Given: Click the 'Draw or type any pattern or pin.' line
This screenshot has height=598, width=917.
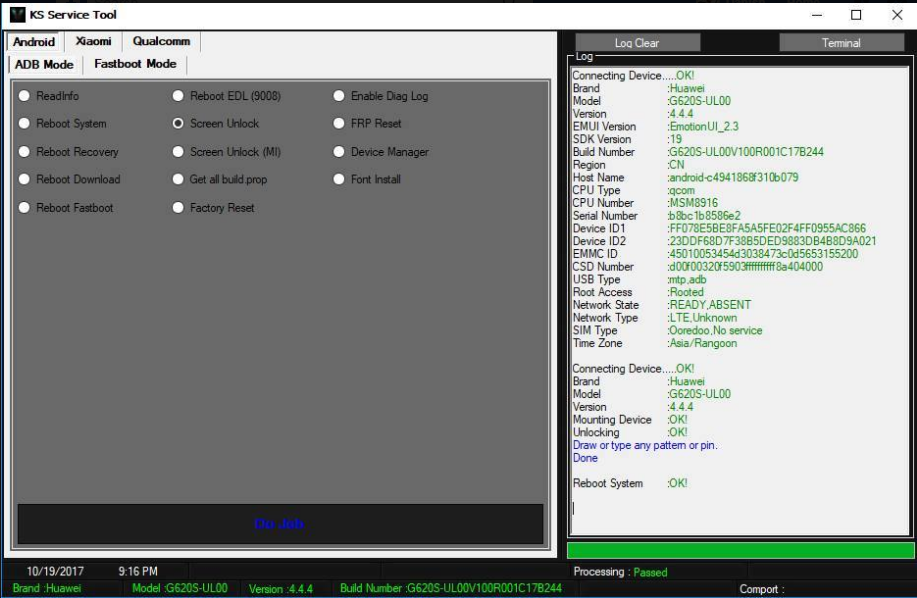Looking at the screenshot, I should pyautogui.click(x=645, y=445).
